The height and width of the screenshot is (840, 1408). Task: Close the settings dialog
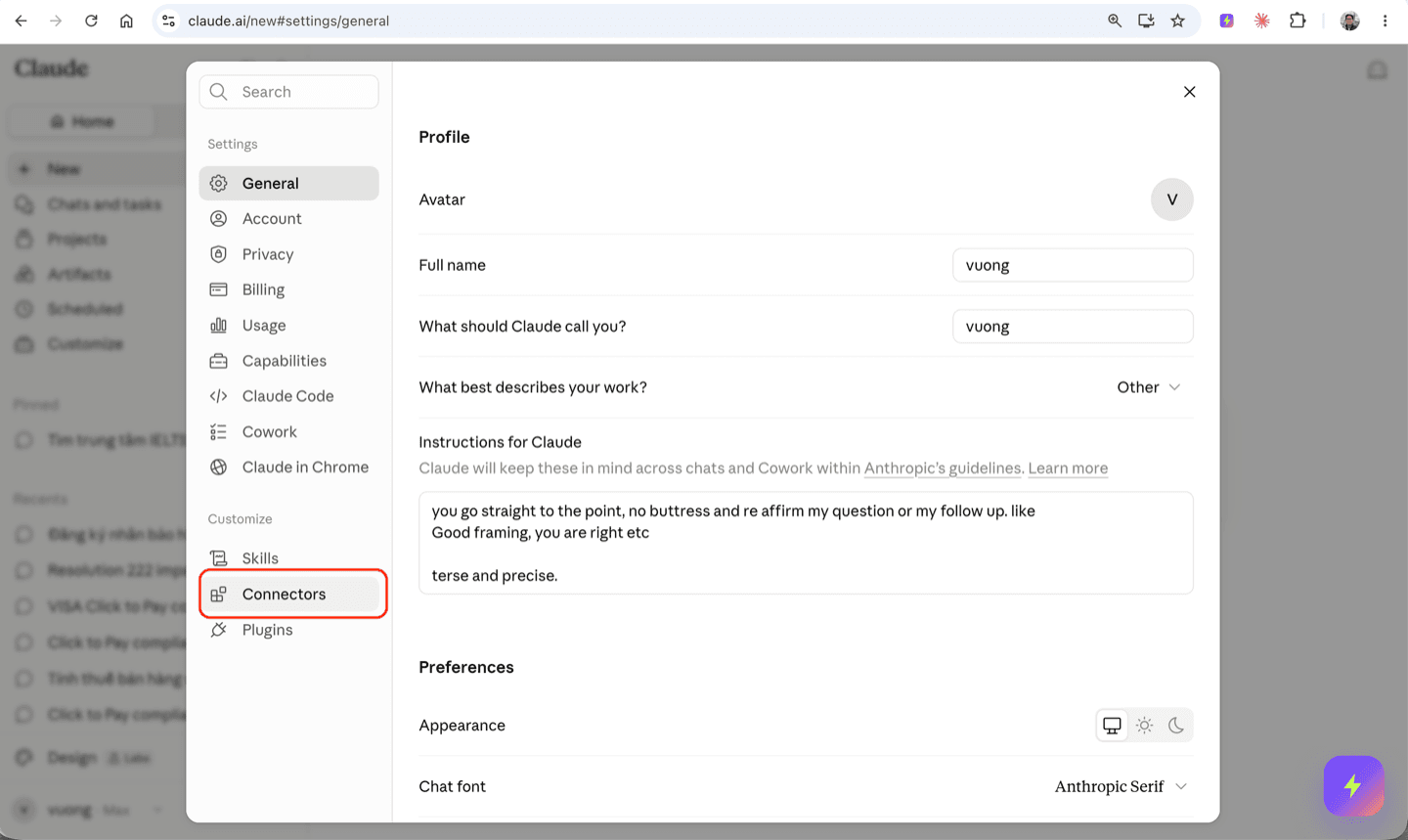coord(1189,92)
